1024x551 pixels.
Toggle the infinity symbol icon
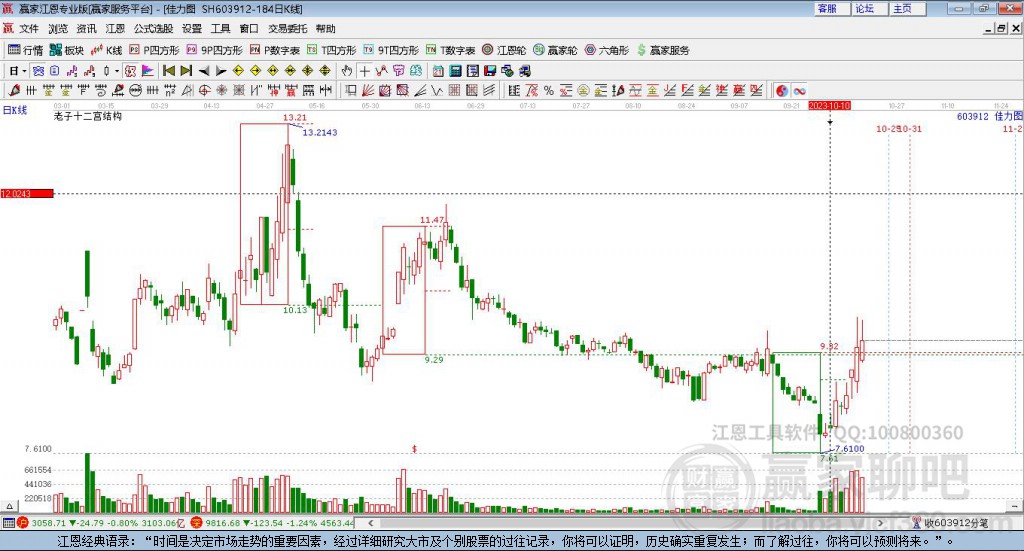click(799, 91)
